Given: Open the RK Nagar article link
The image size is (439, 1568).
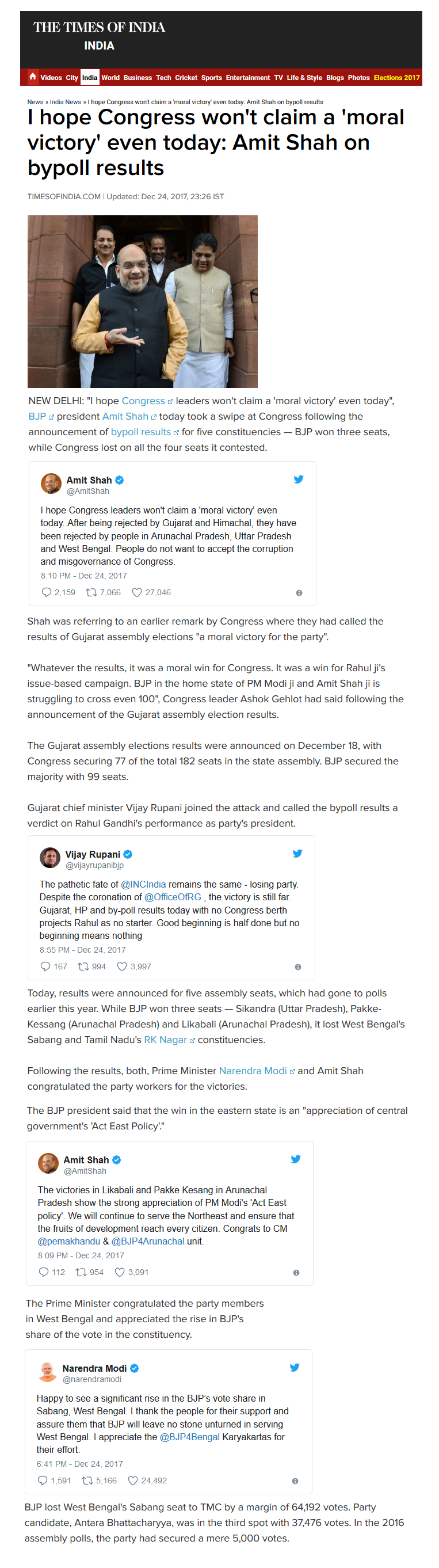Looking at the screenshot, I should click(x=165, y=1040).
